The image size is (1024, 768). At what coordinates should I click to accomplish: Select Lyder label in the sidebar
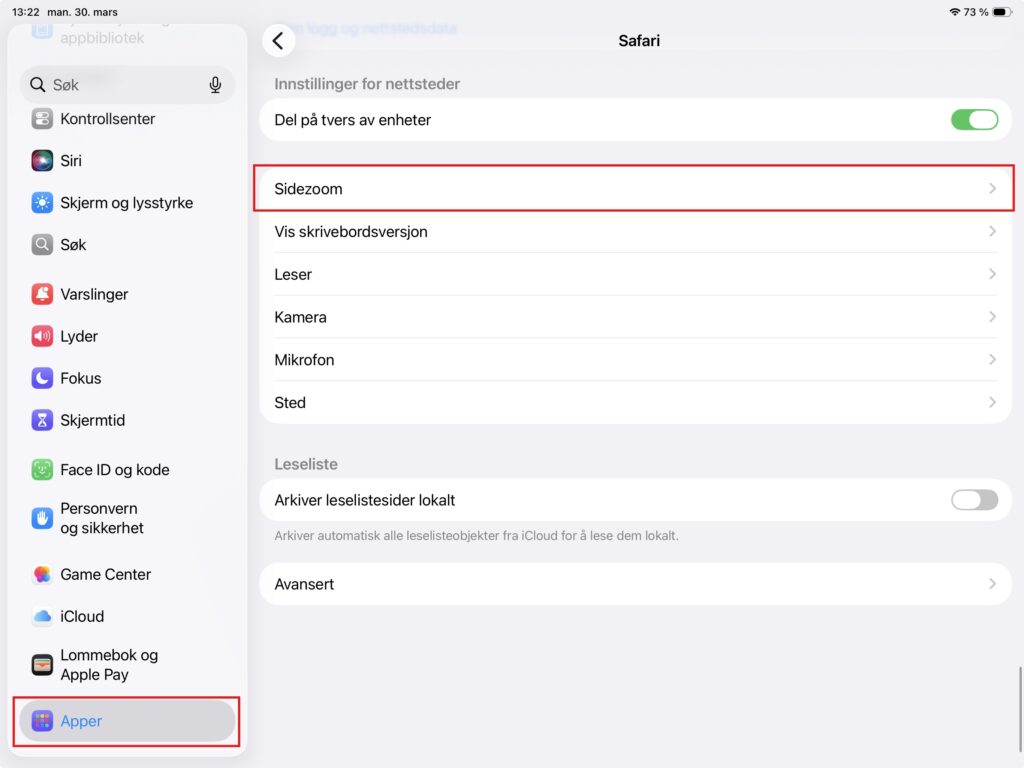click(x=79, y=336)
